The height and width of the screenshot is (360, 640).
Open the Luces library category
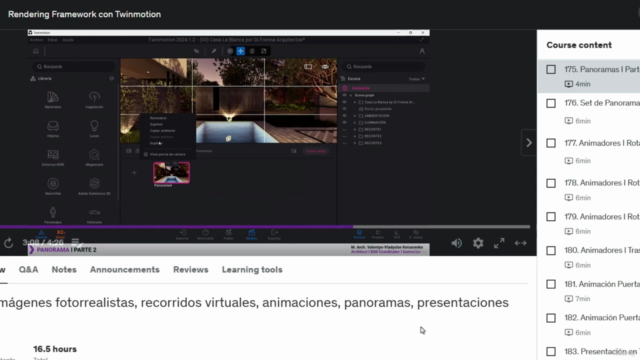(x=94, y=128)
